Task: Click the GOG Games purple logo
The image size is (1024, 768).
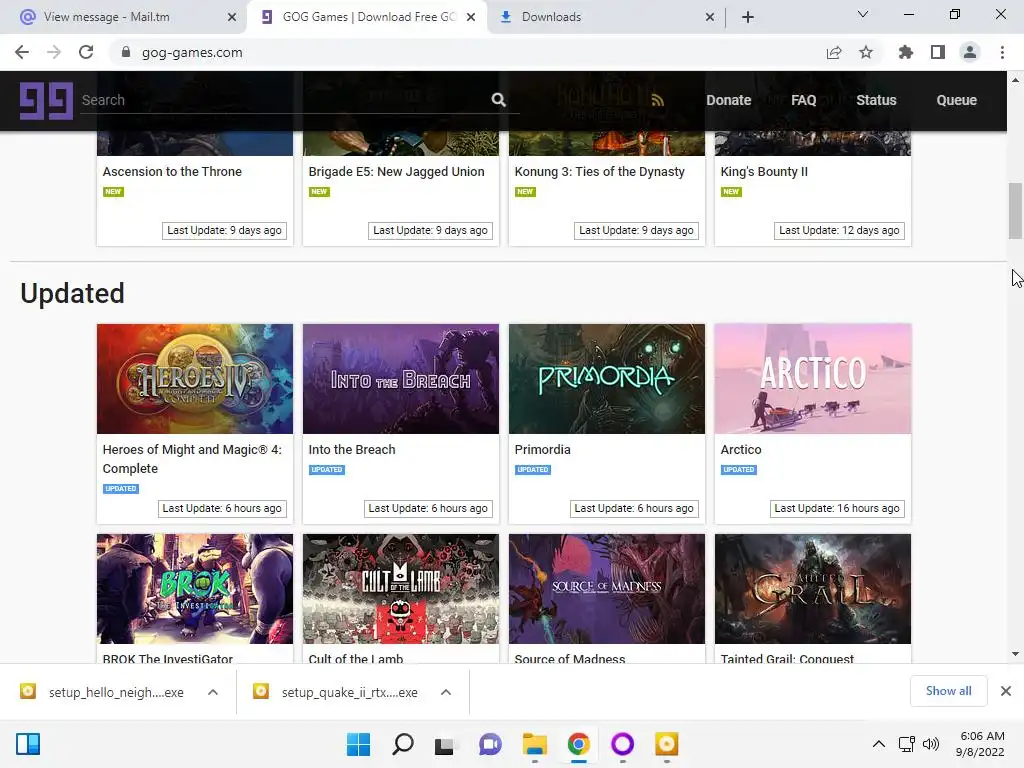Action: [x=46, y=101]
